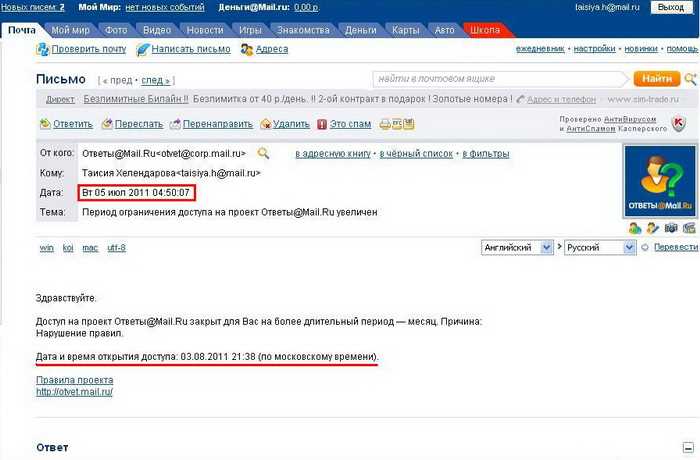Click the Безлимитные Билайн ad link

pyautogui.click(x=136, y=99)
